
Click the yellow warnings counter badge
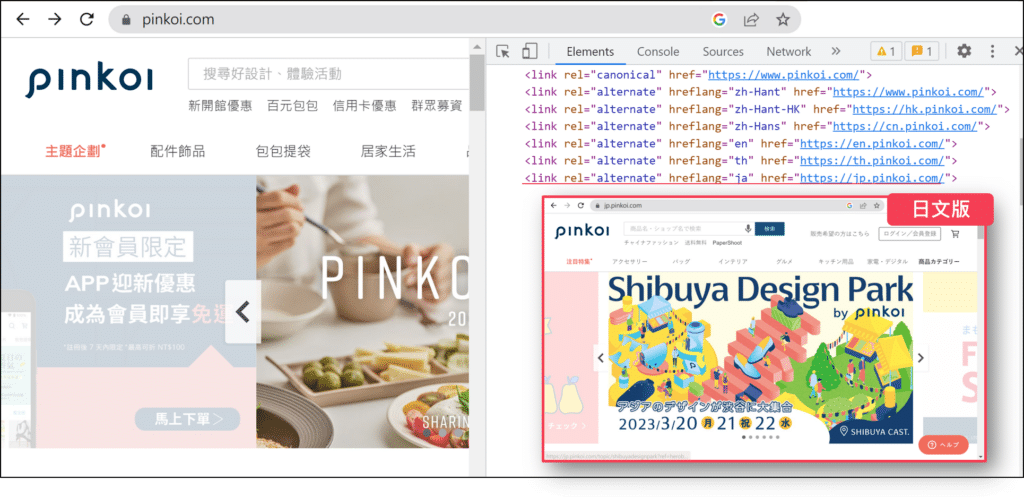[x=886, y=51]
